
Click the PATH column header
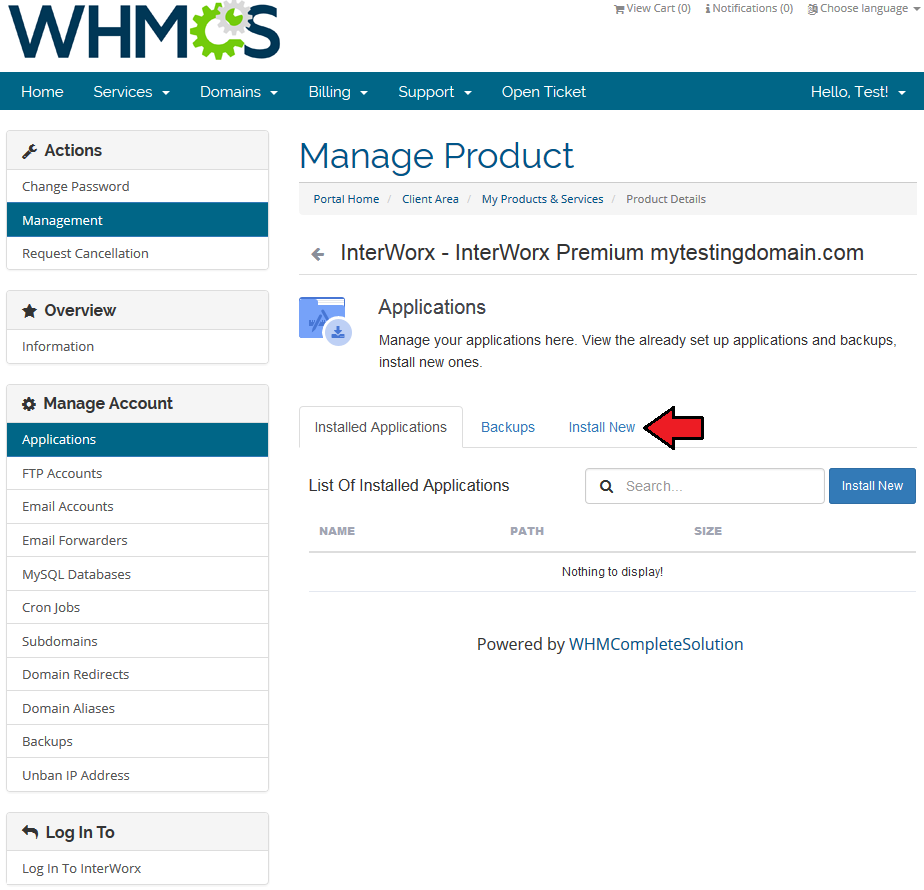(x=527, y=531)
